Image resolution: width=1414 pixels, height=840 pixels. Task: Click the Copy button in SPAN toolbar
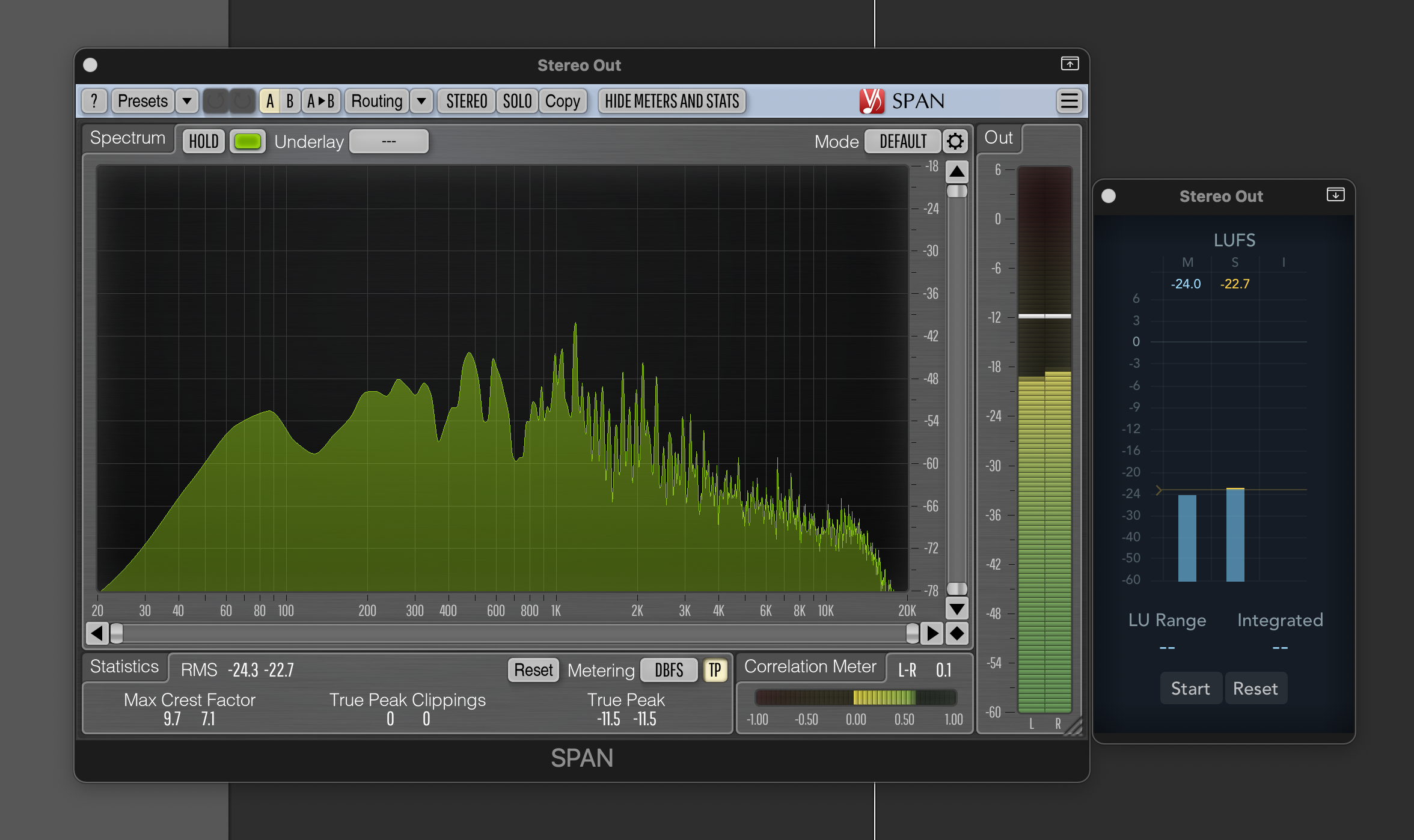pos(563,101)
